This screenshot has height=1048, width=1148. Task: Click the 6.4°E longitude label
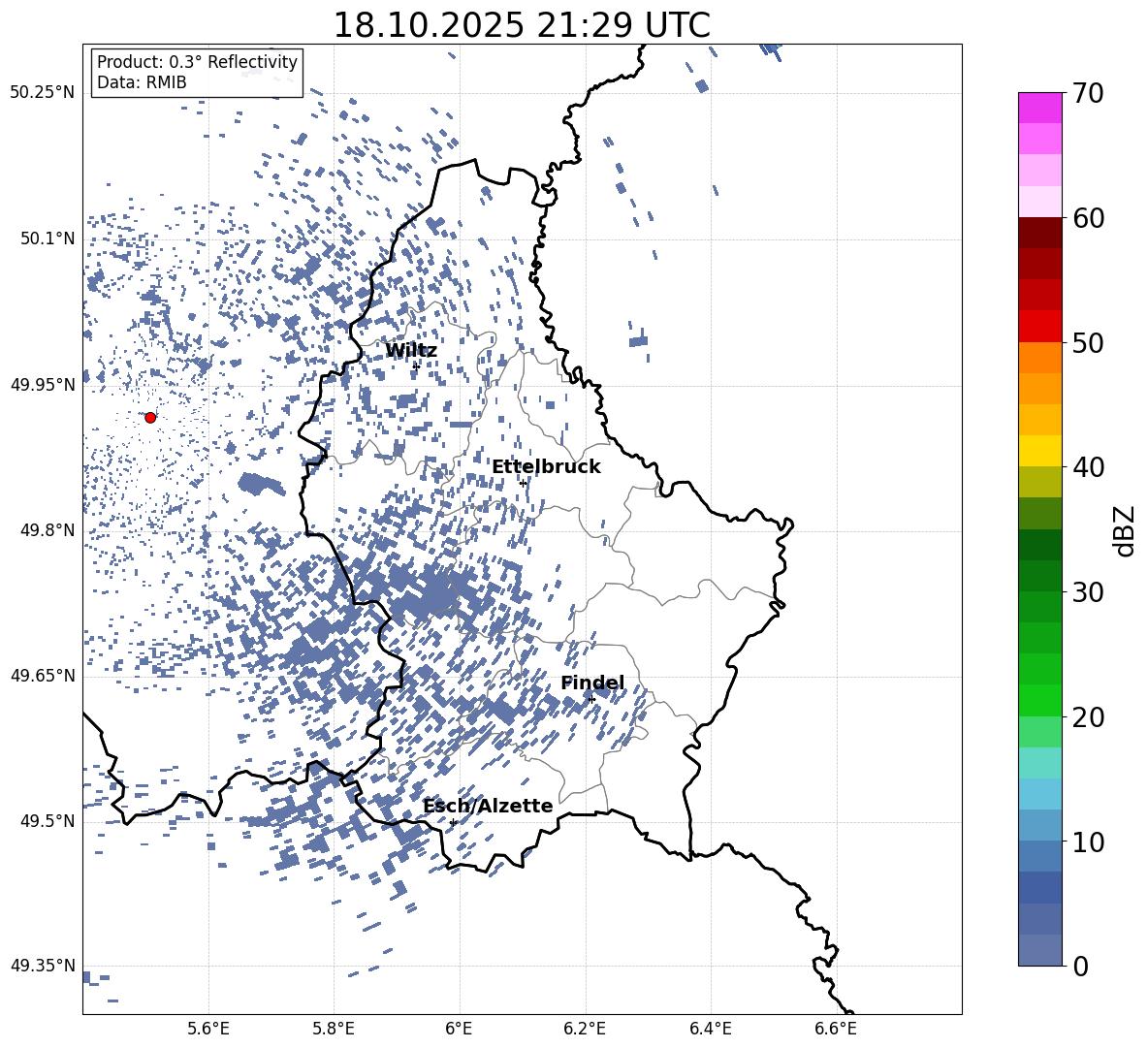710,1029
